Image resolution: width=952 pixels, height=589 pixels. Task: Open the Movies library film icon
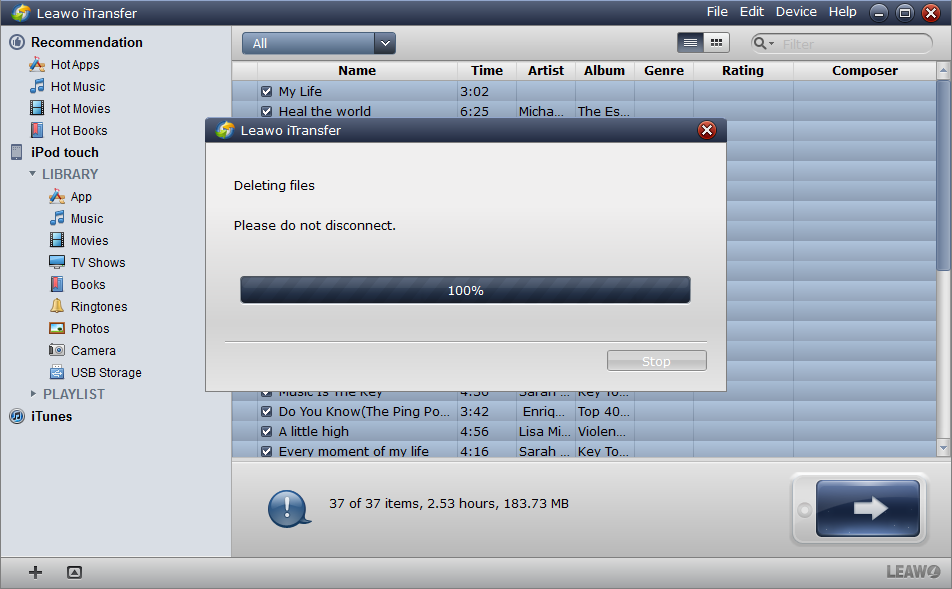(57, 240)
